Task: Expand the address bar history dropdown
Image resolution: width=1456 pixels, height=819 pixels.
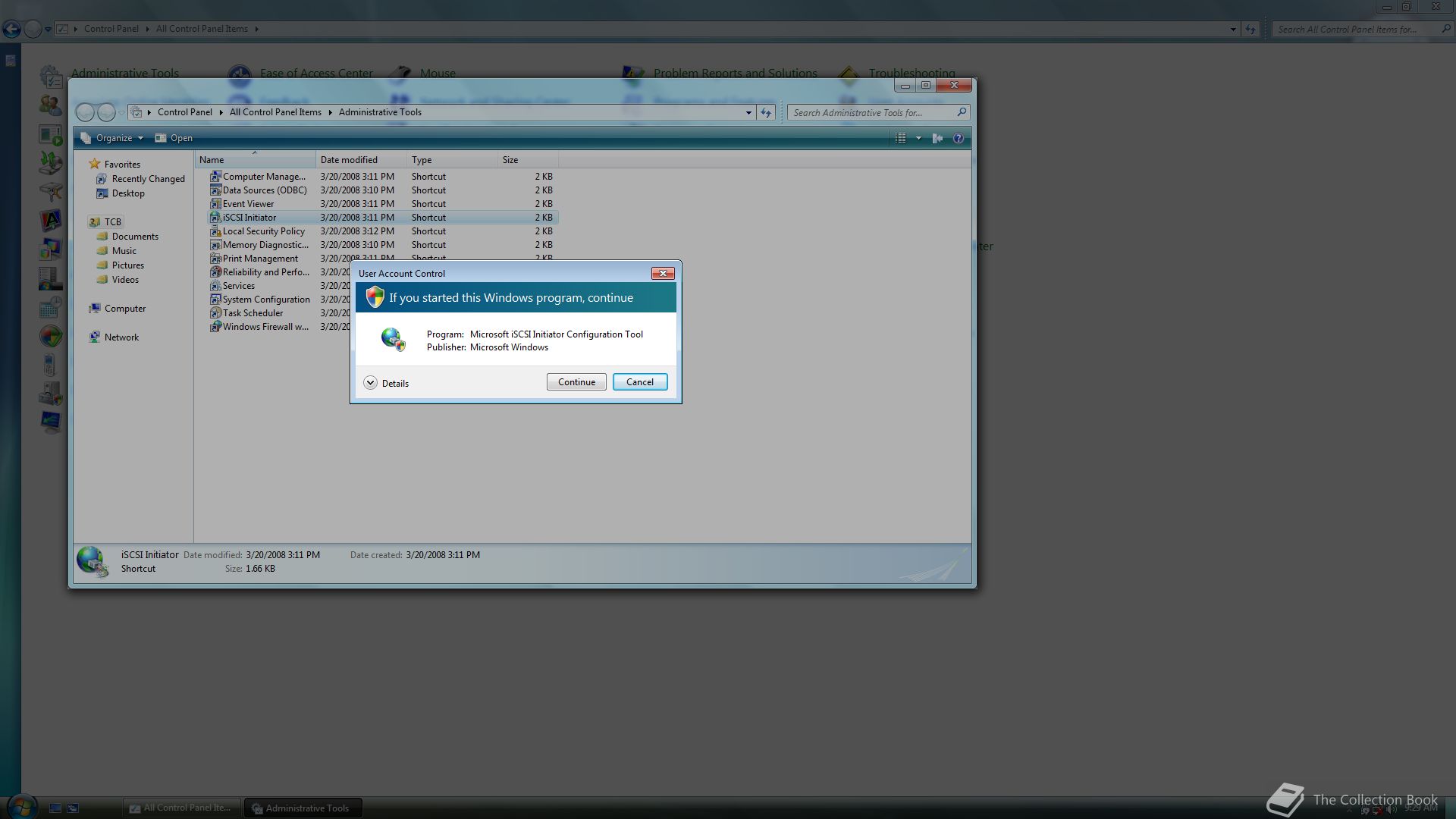Action: (x=748, y=112)
